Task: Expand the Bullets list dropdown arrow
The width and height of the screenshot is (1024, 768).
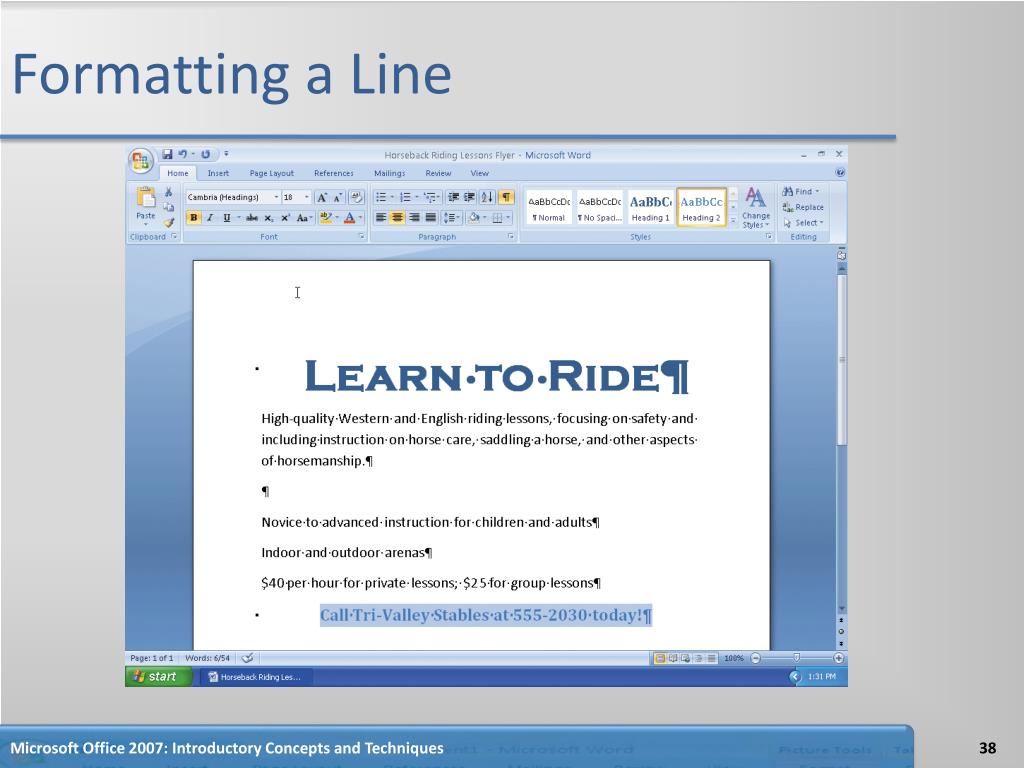Action: coord(392,197)
